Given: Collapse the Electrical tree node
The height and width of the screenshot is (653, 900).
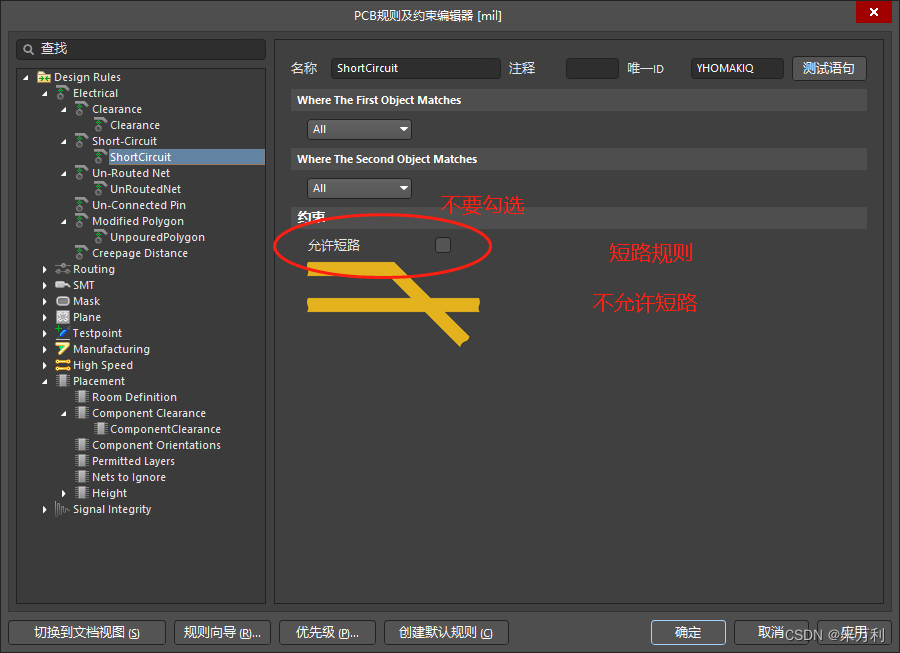Looking at the screenshot, I should [45, 93].
